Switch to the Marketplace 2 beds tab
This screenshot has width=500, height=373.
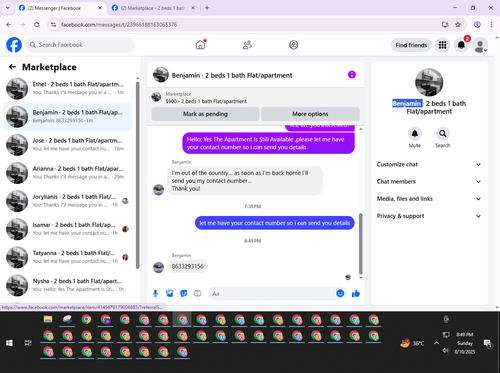152,8
